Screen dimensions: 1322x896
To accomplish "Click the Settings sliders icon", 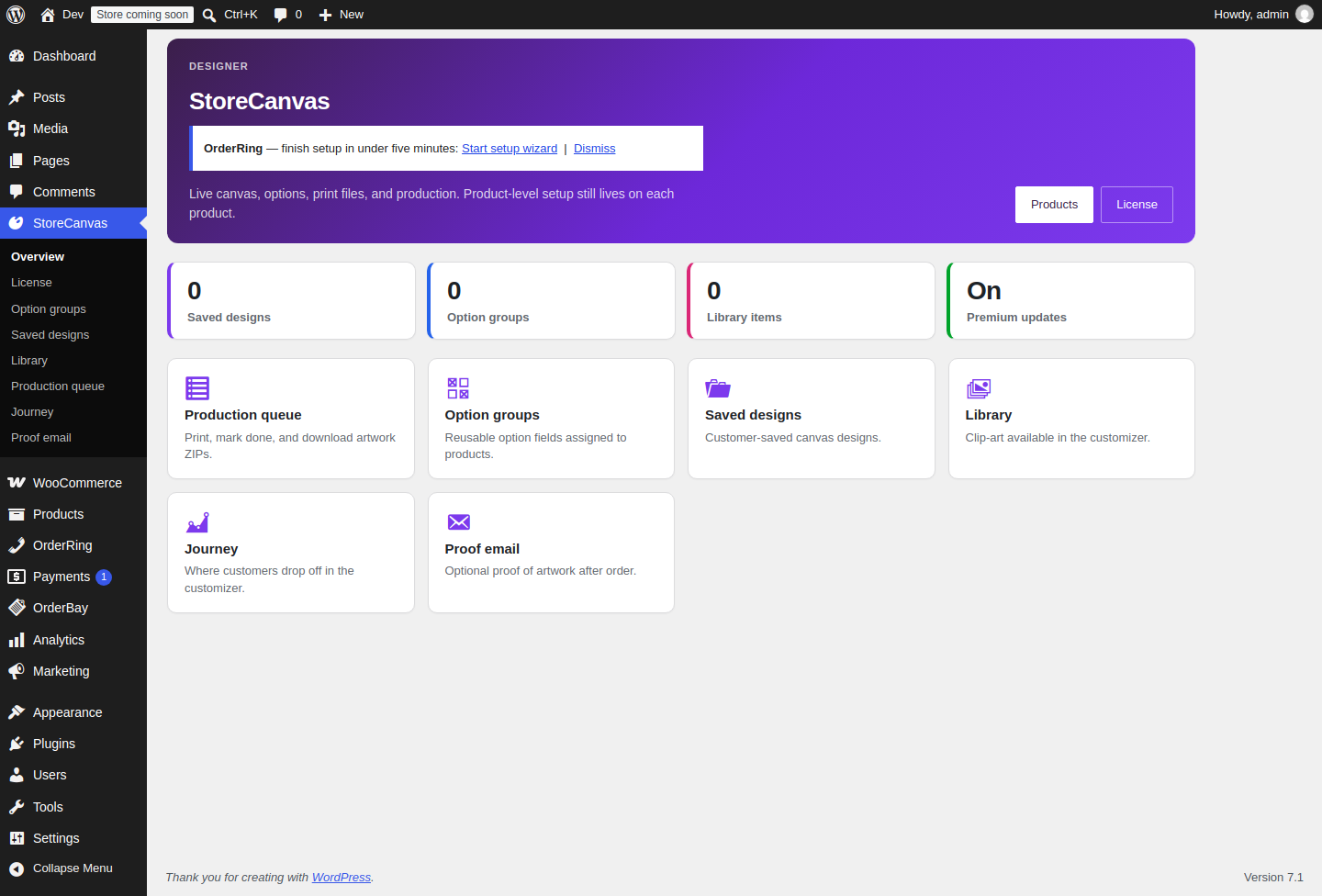I will (x=17, y=838).
